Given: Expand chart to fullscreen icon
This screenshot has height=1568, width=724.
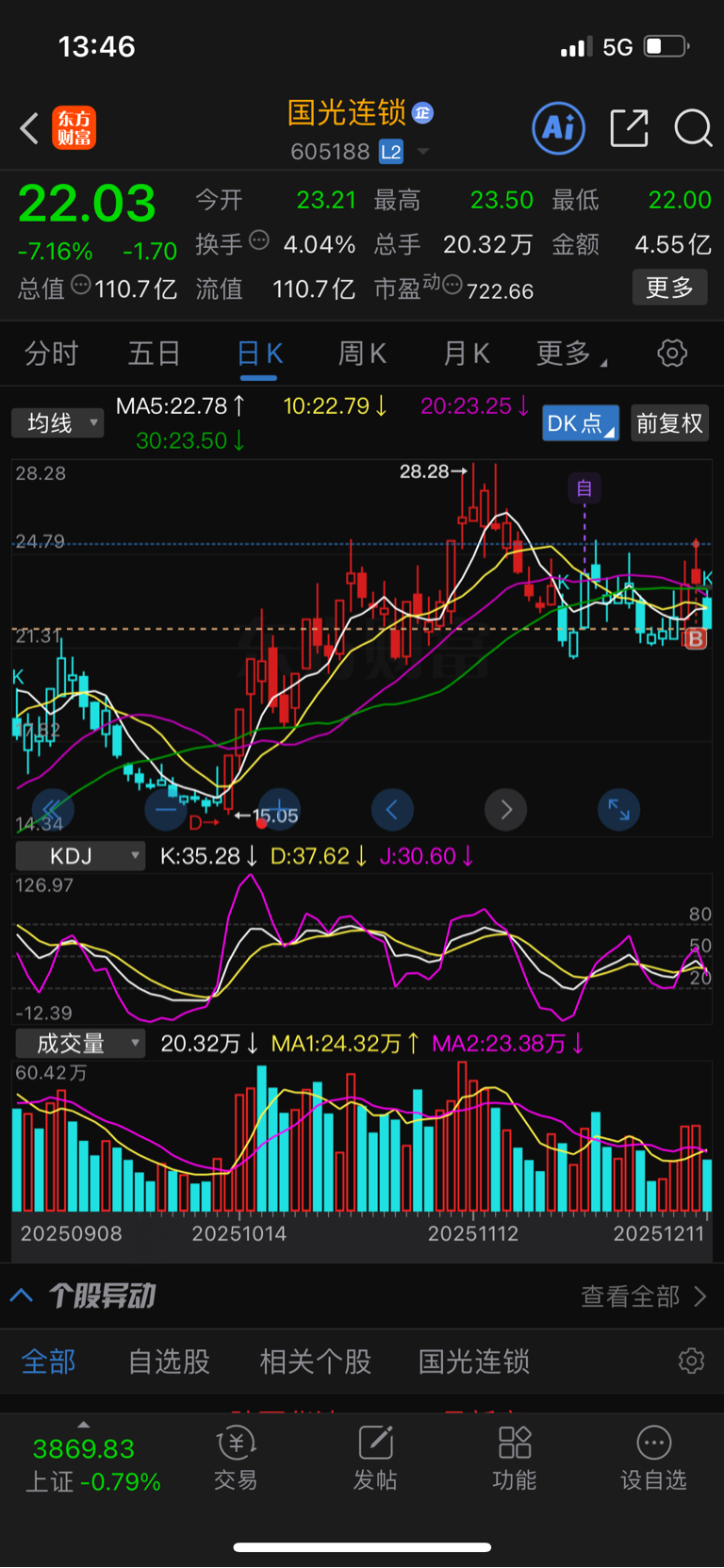Looking at the screenshot, I should coord(618,809).
